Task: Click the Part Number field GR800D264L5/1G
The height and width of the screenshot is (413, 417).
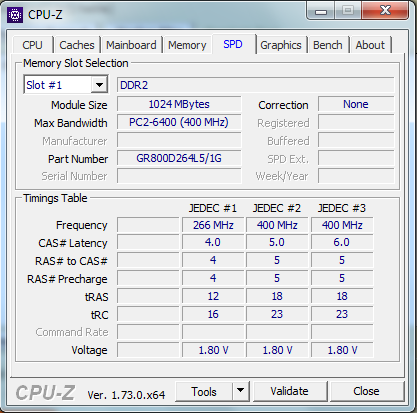Action: point(179,158)
